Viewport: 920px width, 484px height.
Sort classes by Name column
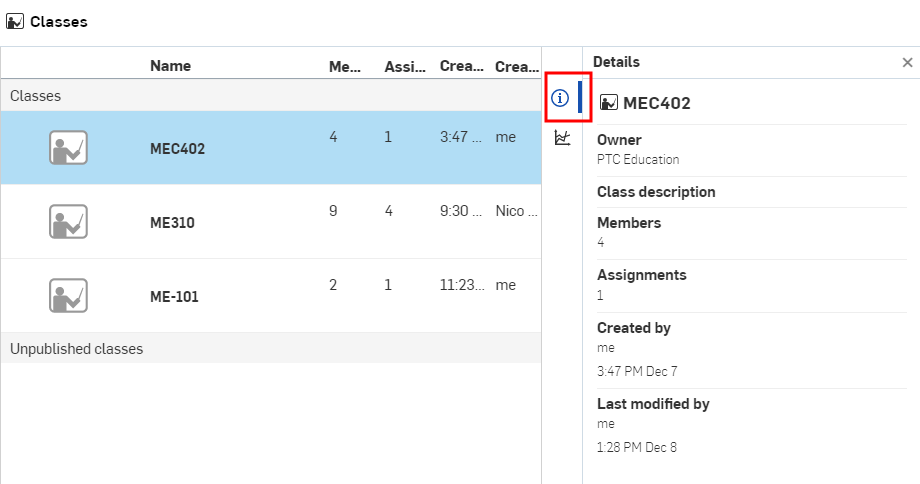[170, 66]
